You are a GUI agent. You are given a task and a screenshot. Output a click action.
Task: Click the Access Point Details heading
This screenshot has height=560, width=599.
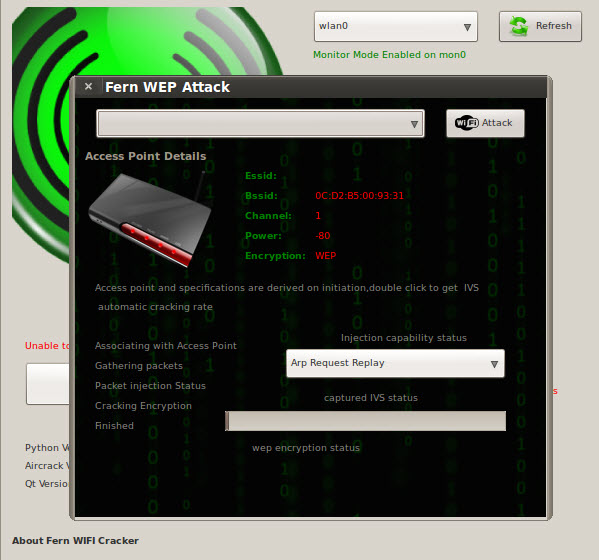pyautogui.click(x=146, y=156)
